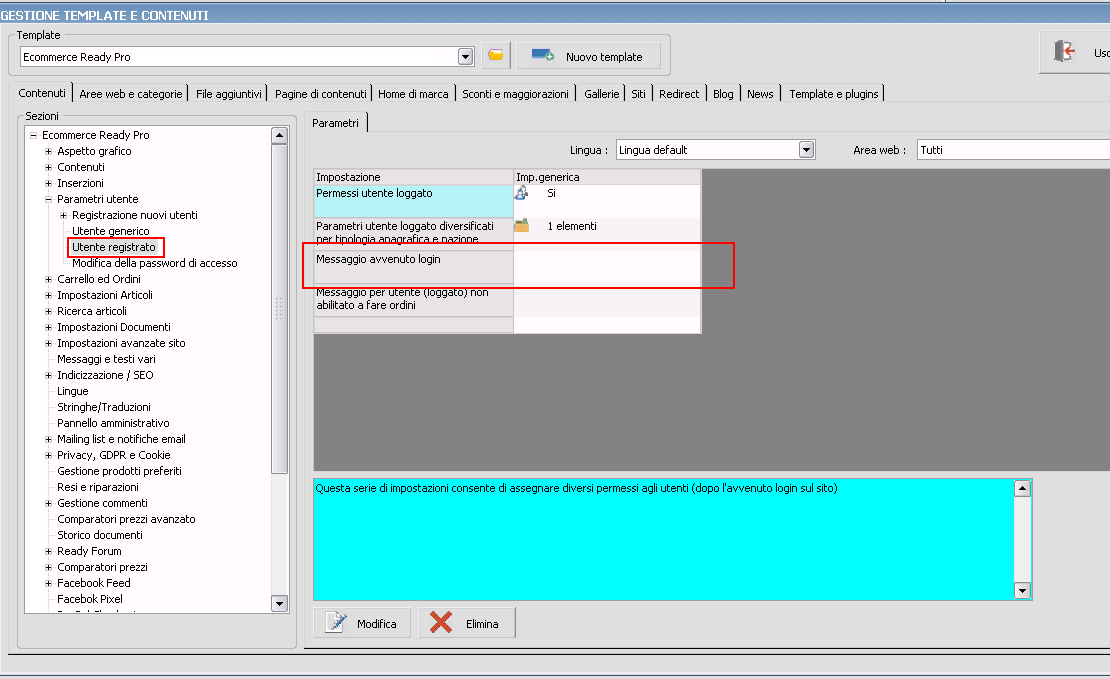Open the Siti tab
1110x679 pixels.
(x=638, y=93)
